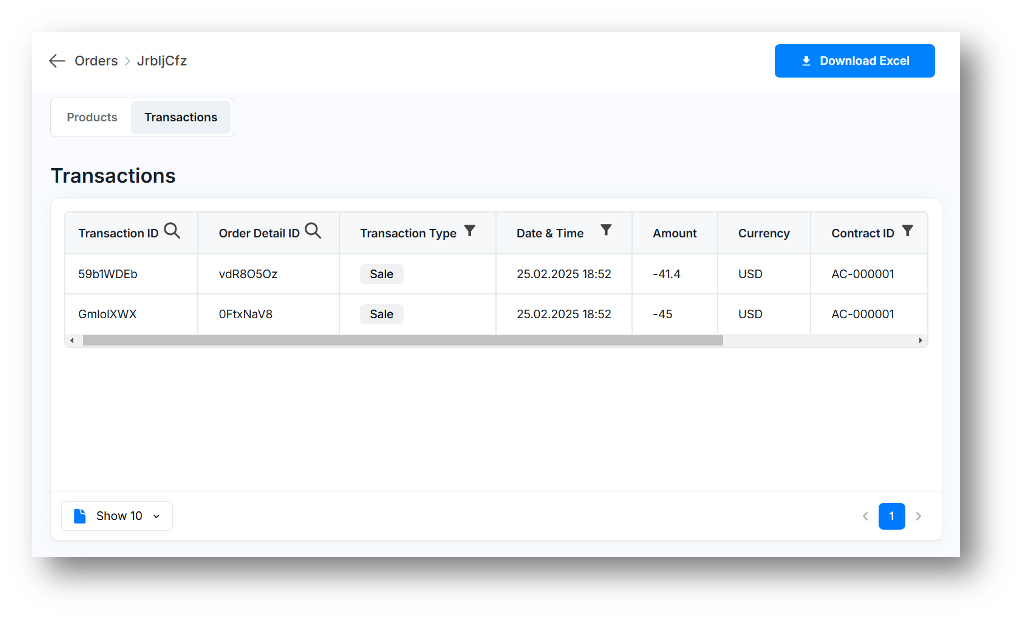Switch to the Products tab
This screenshot has width=1022, height=620.
92,117
